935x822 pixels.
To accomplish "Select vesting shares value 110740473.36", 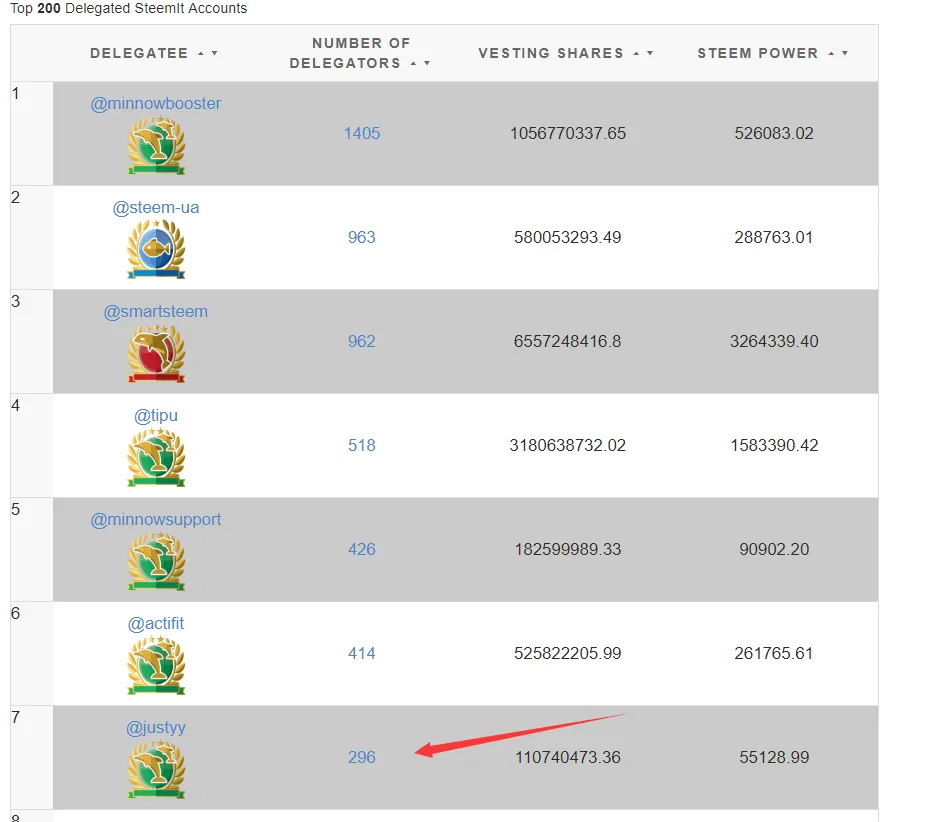I will coord(568,757).
